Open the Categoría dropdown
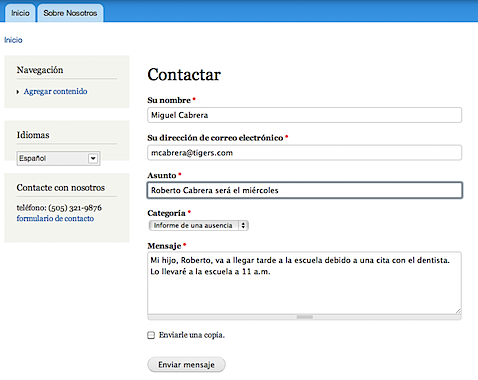Image resolution: width=478 pixels, height=380 pixels. click(198, 226)
